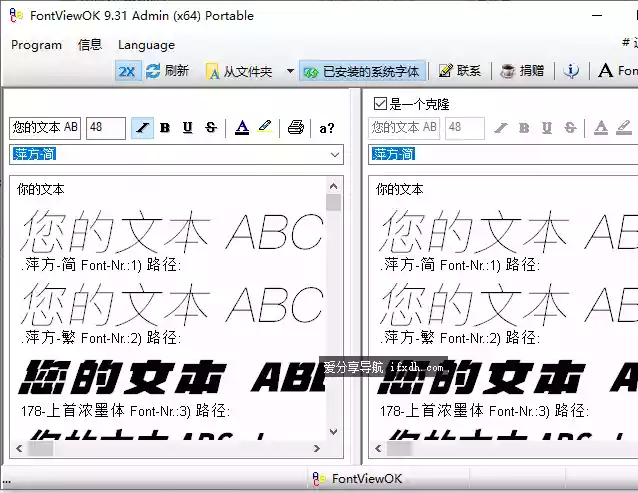Toggle the 2X zoom button
The width and height of the screenshot is (638, 493).
[x=128, y=71]
